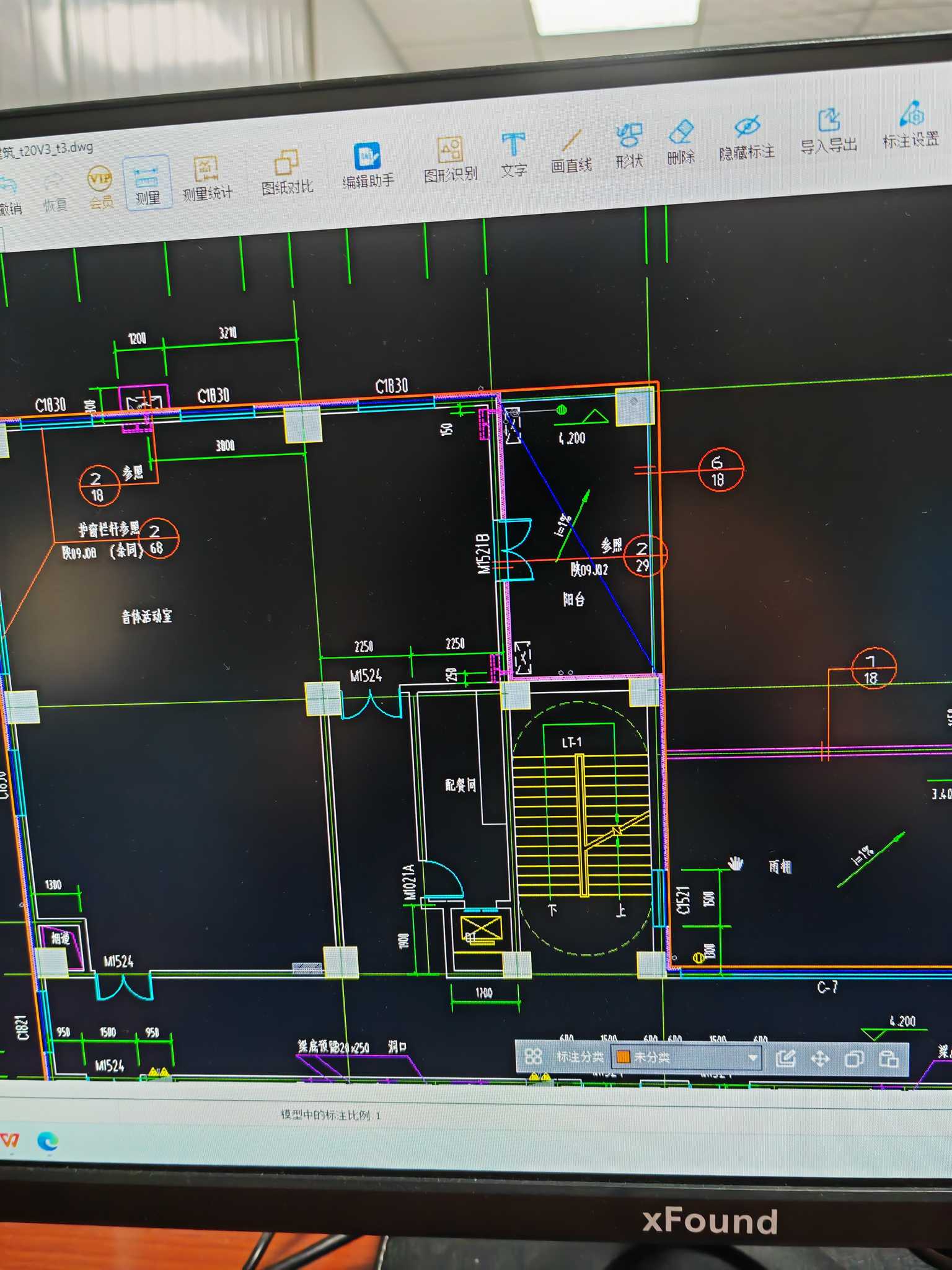The height and width of the screenshot is (1270, 952).
Task: Click the 2/68 detail reference circle
Action: [x=157, y=538]
